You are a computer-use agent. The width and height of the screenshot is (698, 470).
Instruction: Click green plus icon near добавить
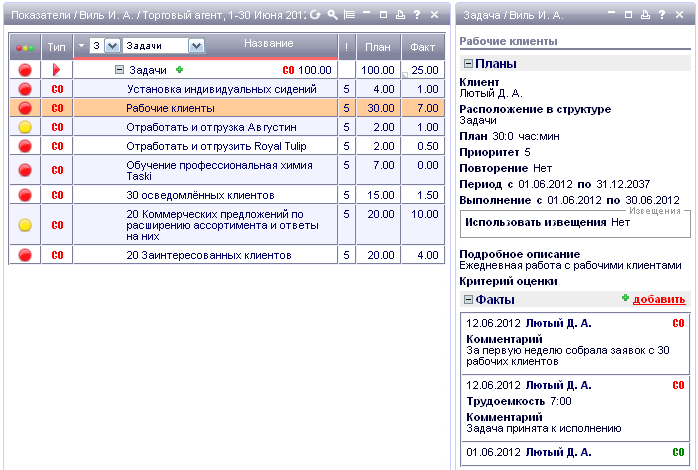pyautogui.click(x=625, y=298)
